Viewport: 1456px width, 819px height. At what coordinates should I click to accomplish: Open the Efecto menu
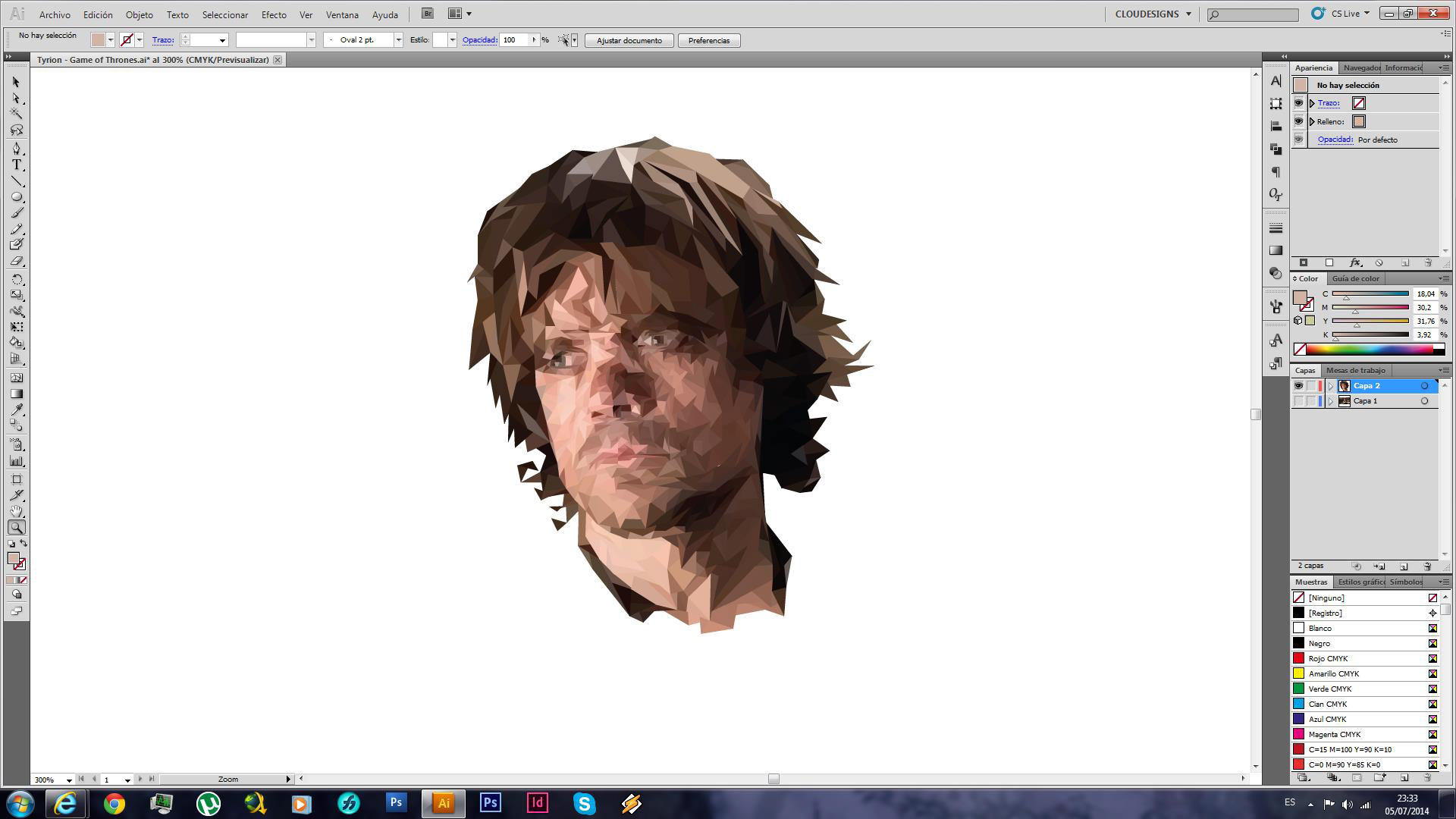tap(274, 14)
